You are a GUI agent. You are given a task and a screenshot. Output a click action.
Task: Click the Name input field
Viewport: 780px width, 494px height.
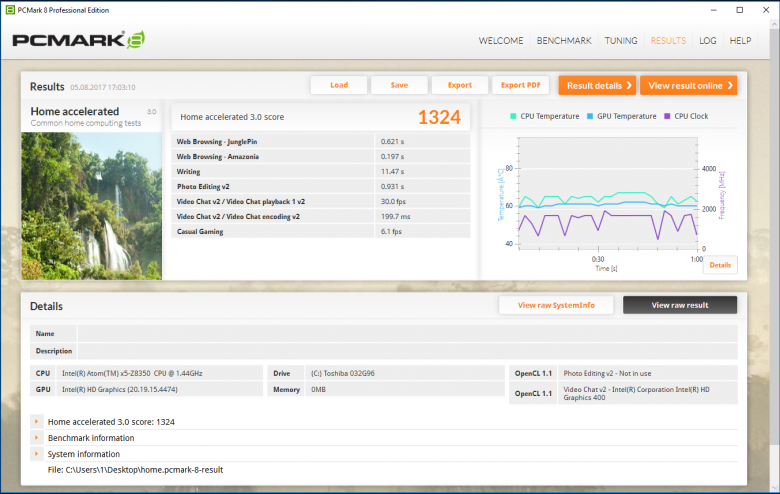coord(407,334)
